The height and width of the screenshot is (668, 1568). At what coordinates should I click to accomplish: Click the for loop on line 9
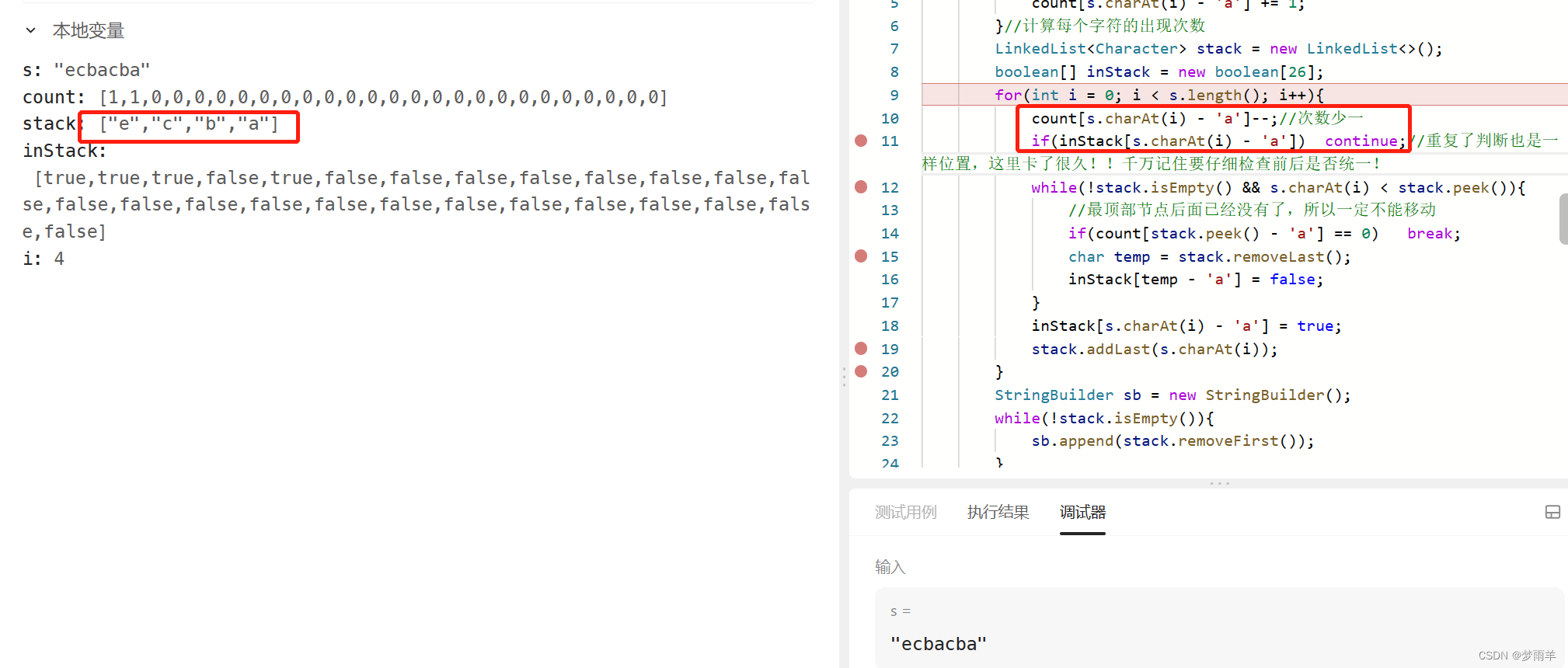click(x=1159, y=95)
